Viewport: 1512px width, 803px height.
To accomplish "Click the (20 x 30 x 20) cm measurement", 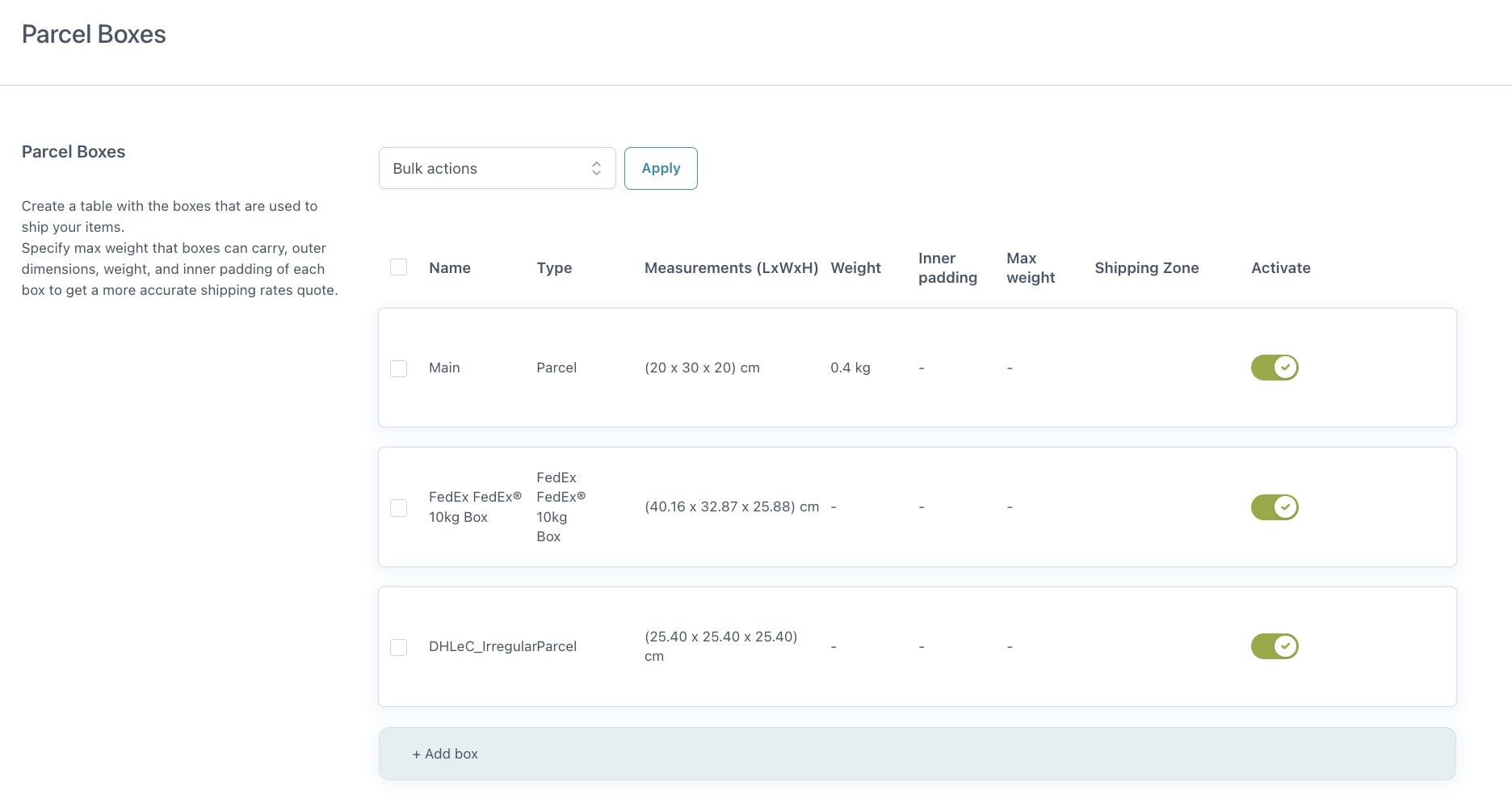I will click(702, 368).
